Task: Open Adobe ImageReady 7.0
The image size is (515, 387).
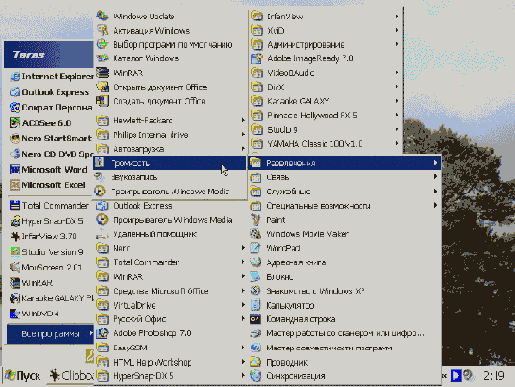Action: [x=326, y=58]
